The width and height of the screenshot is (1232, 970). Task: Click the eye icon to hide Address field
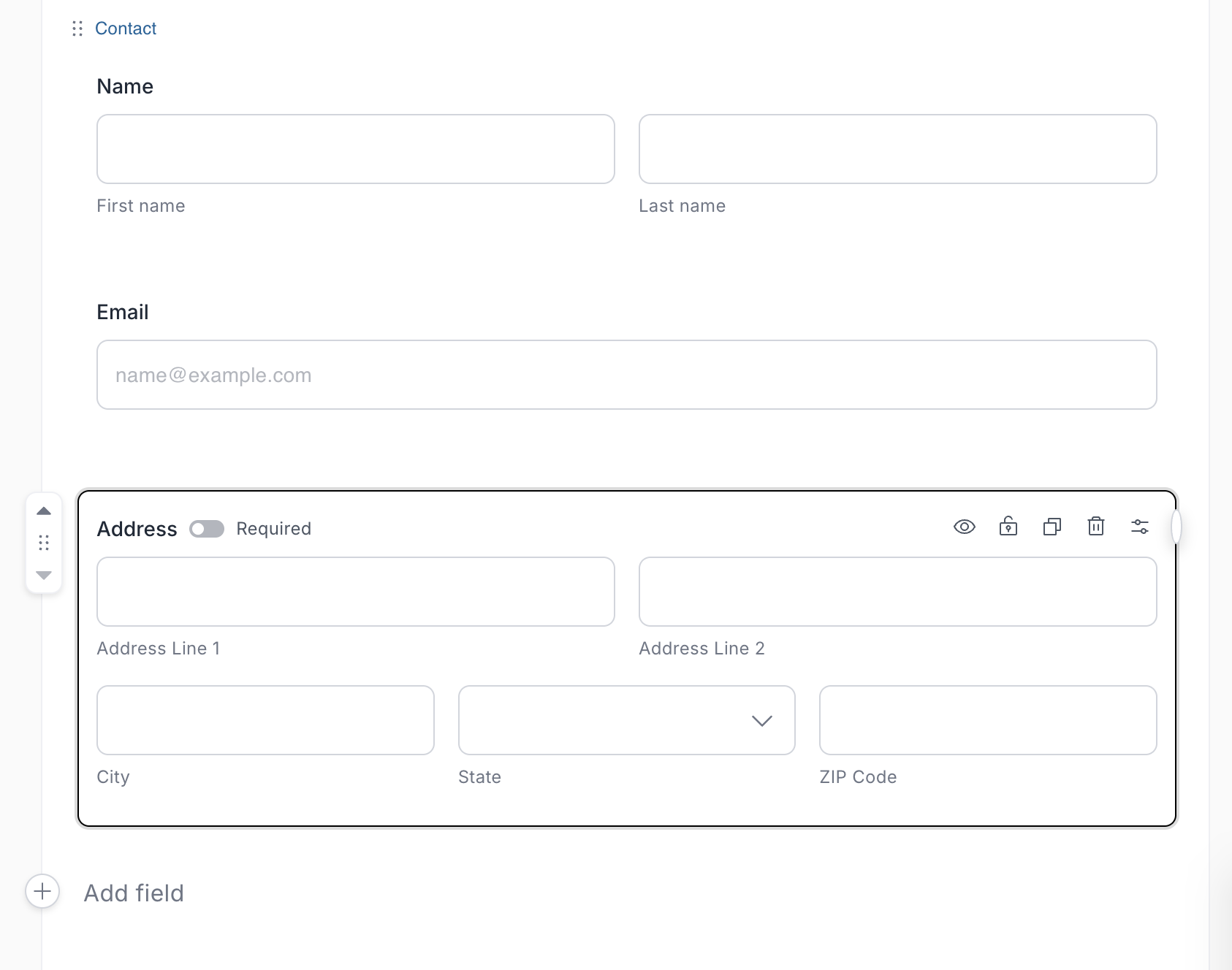click(964, 527)
